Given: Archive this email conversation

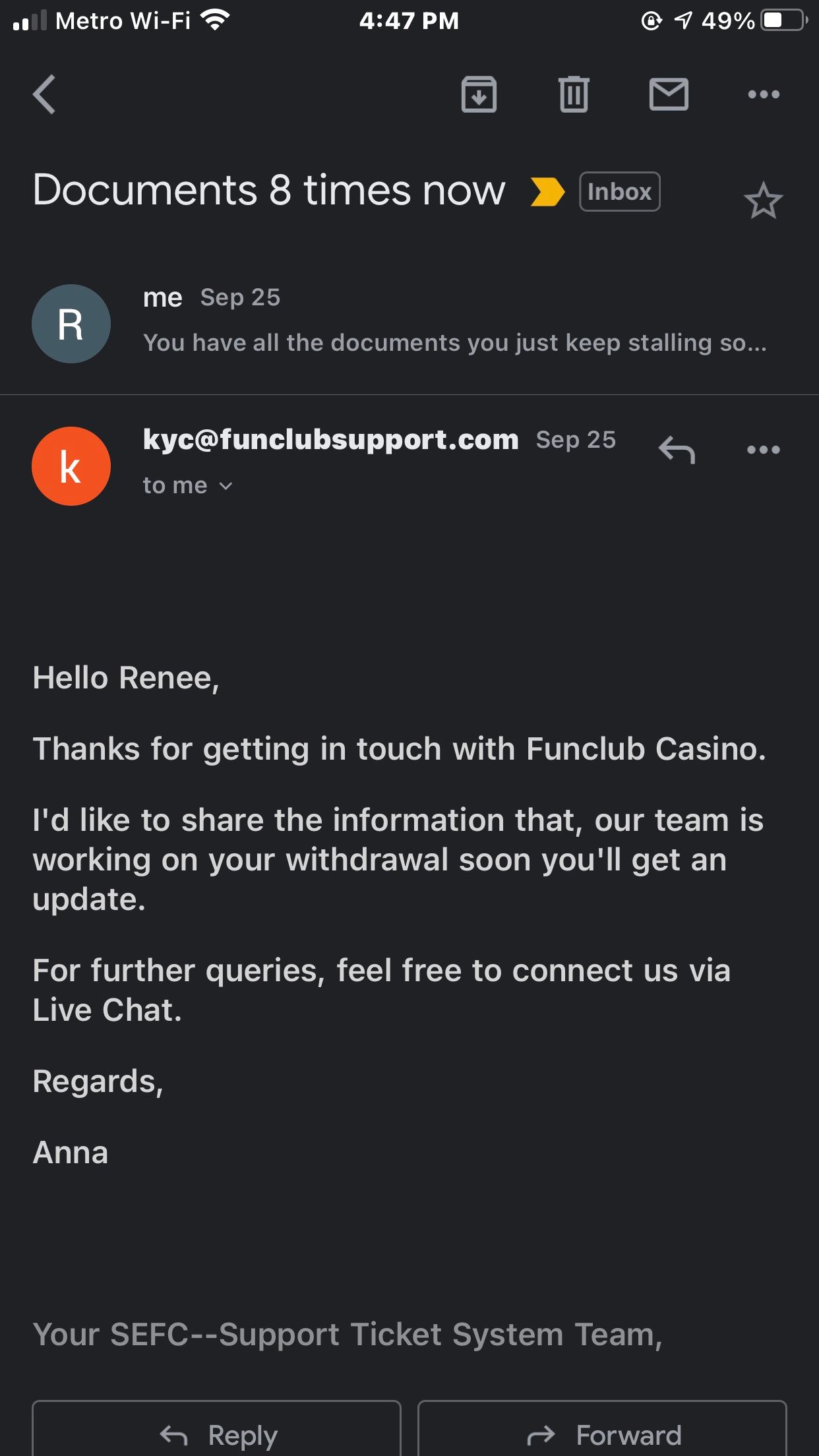Looking at the screenshot, I should [x=479, y=94].
